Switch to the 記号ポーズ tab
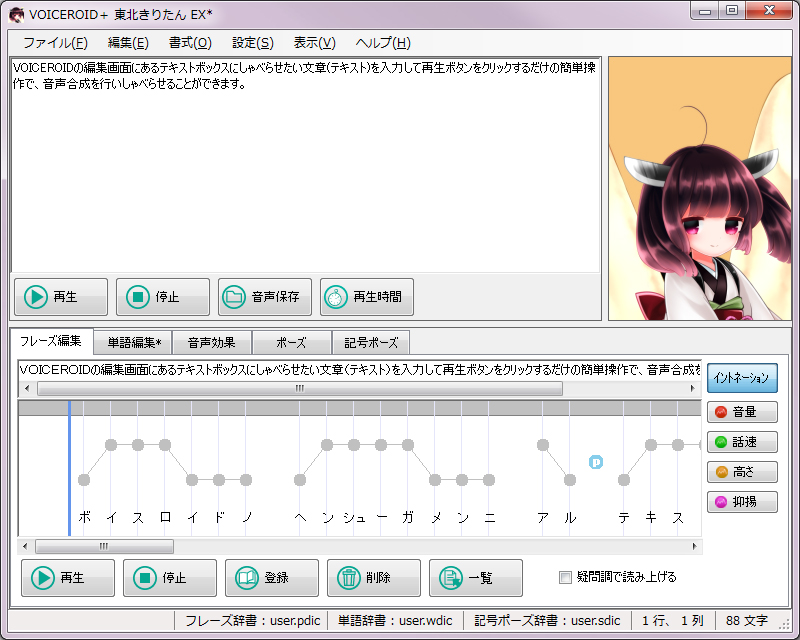 pyautogui.click(x=371, y=342)
